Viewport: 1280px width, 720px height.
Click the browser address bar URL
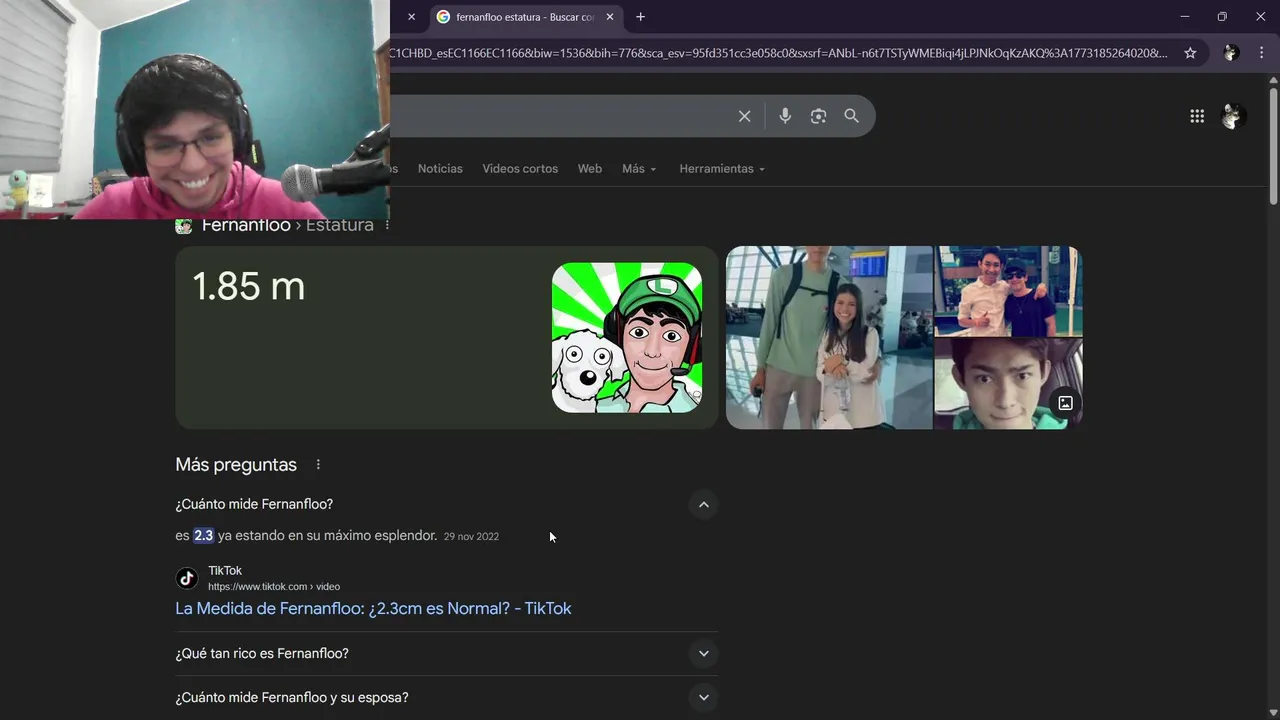pos(780,53)
